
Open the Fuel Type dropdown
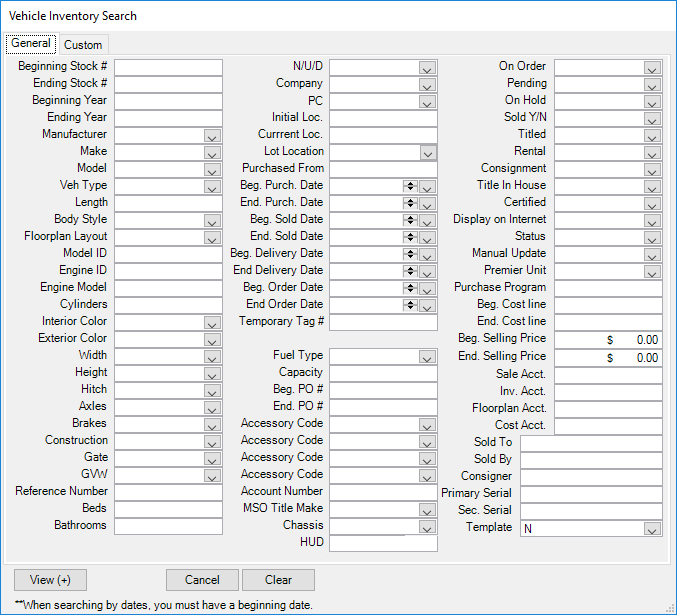coord(427,357)
